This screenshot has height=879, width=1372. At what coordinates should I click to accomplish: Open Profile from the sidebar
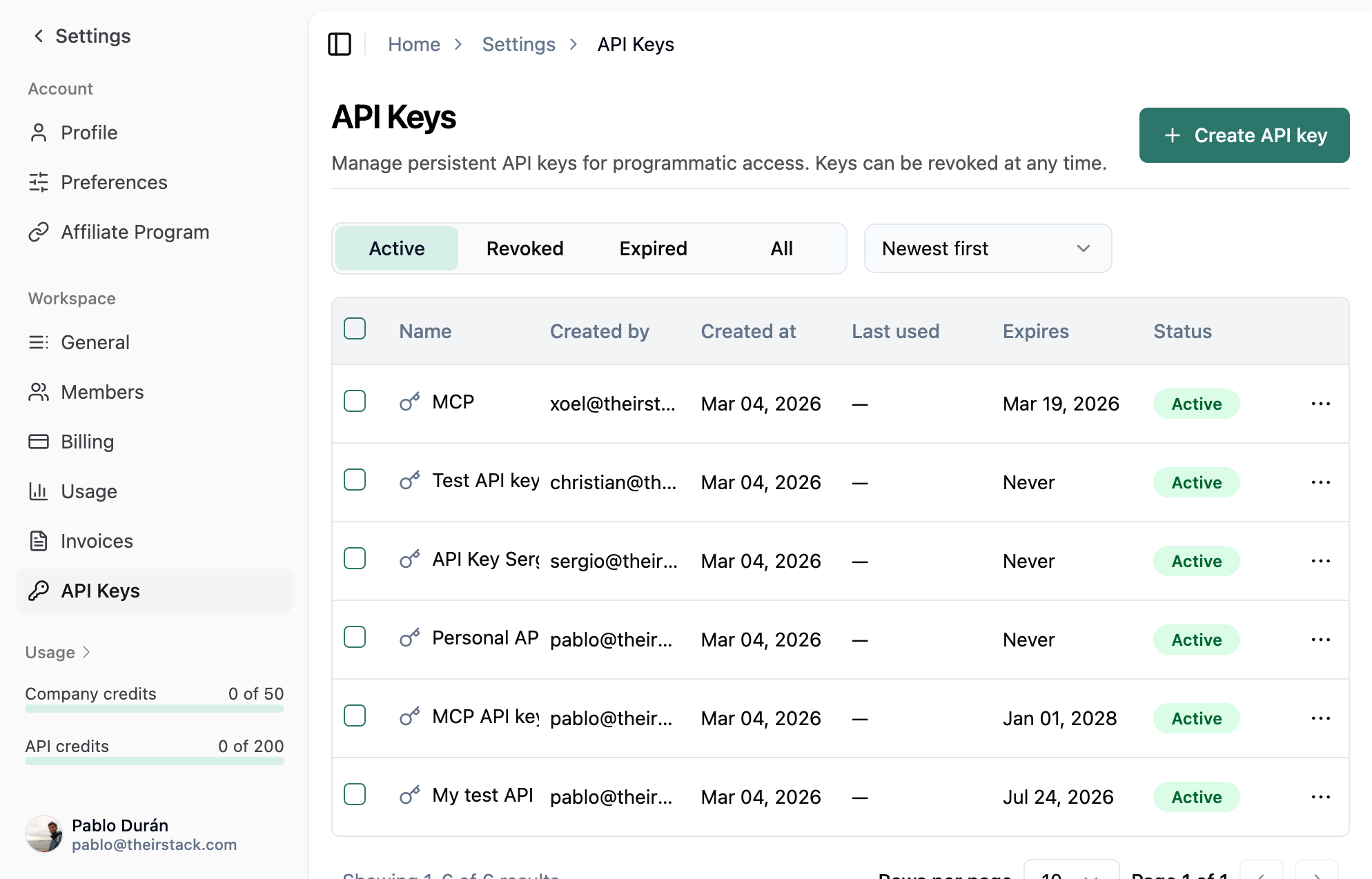(89, 132)
